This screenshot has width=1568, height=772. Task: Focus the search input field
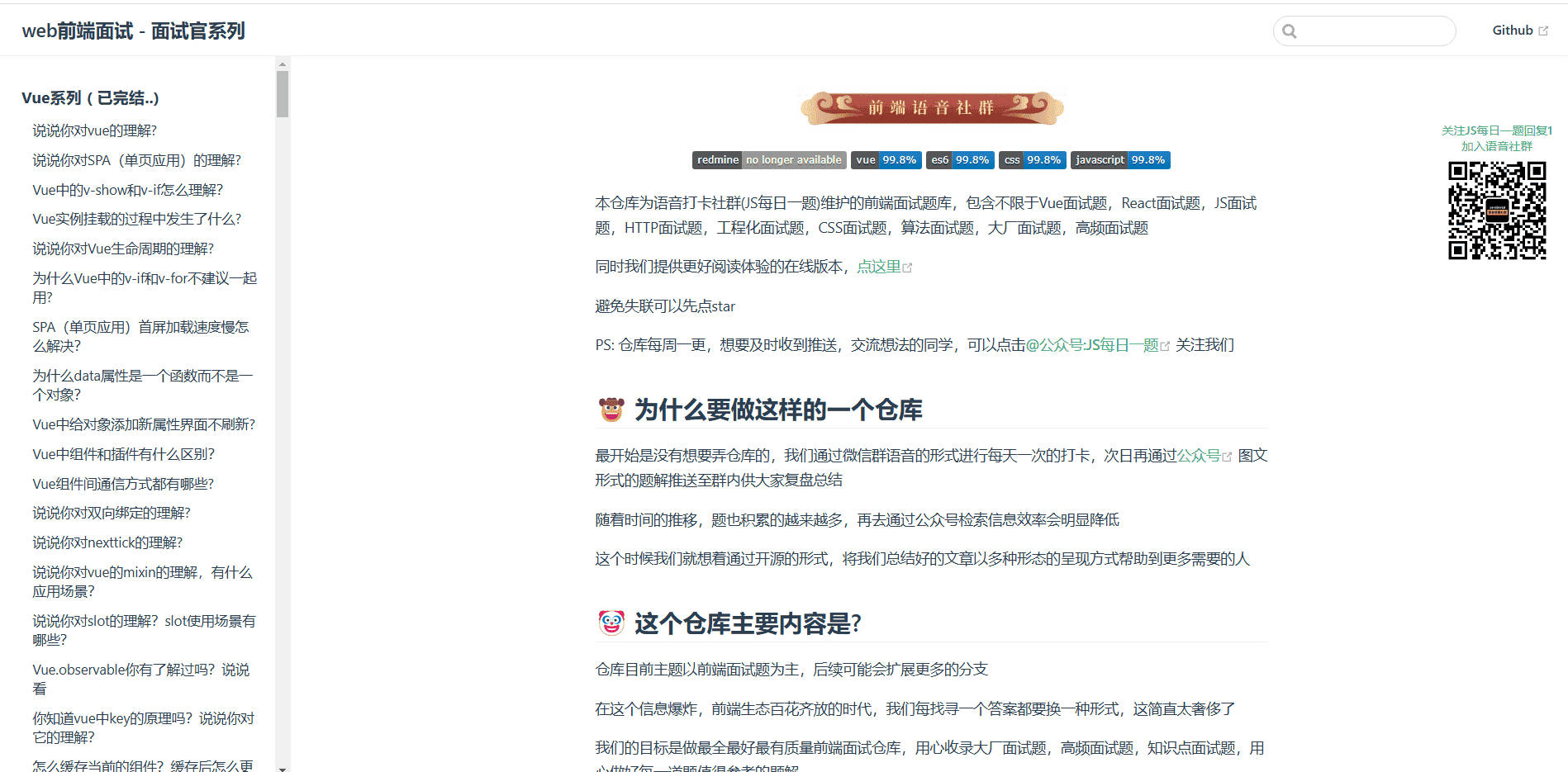coord(1373,31)
